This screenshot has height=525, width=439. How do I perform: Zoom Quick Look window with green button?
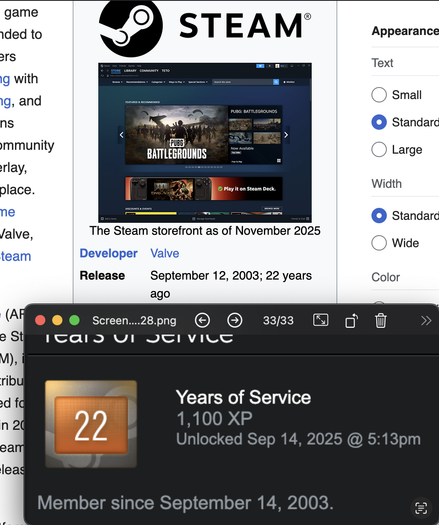click(x=74, y=320)
